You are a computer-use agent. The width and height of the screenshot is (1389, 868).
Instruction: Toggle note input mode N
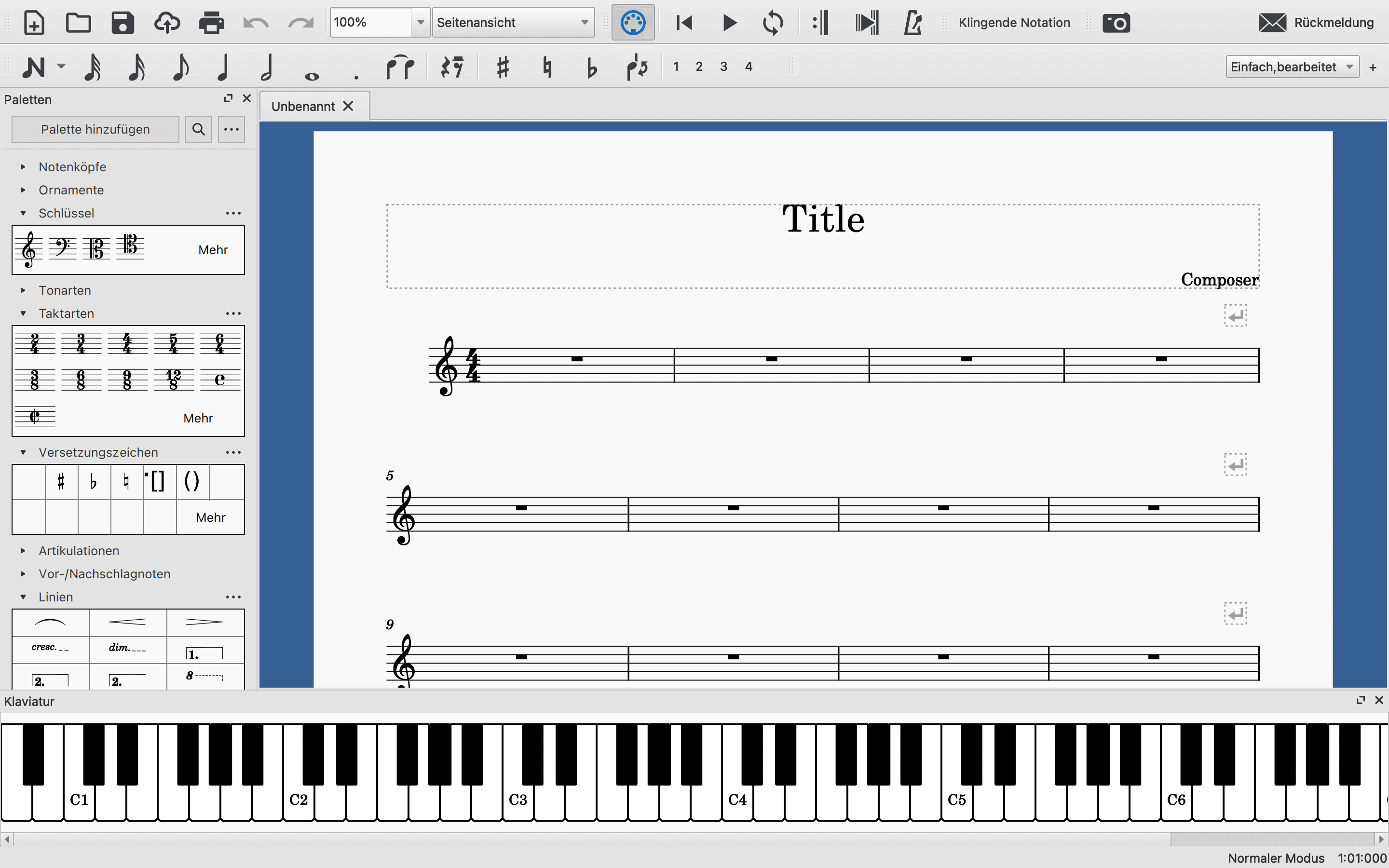point(33,67)
